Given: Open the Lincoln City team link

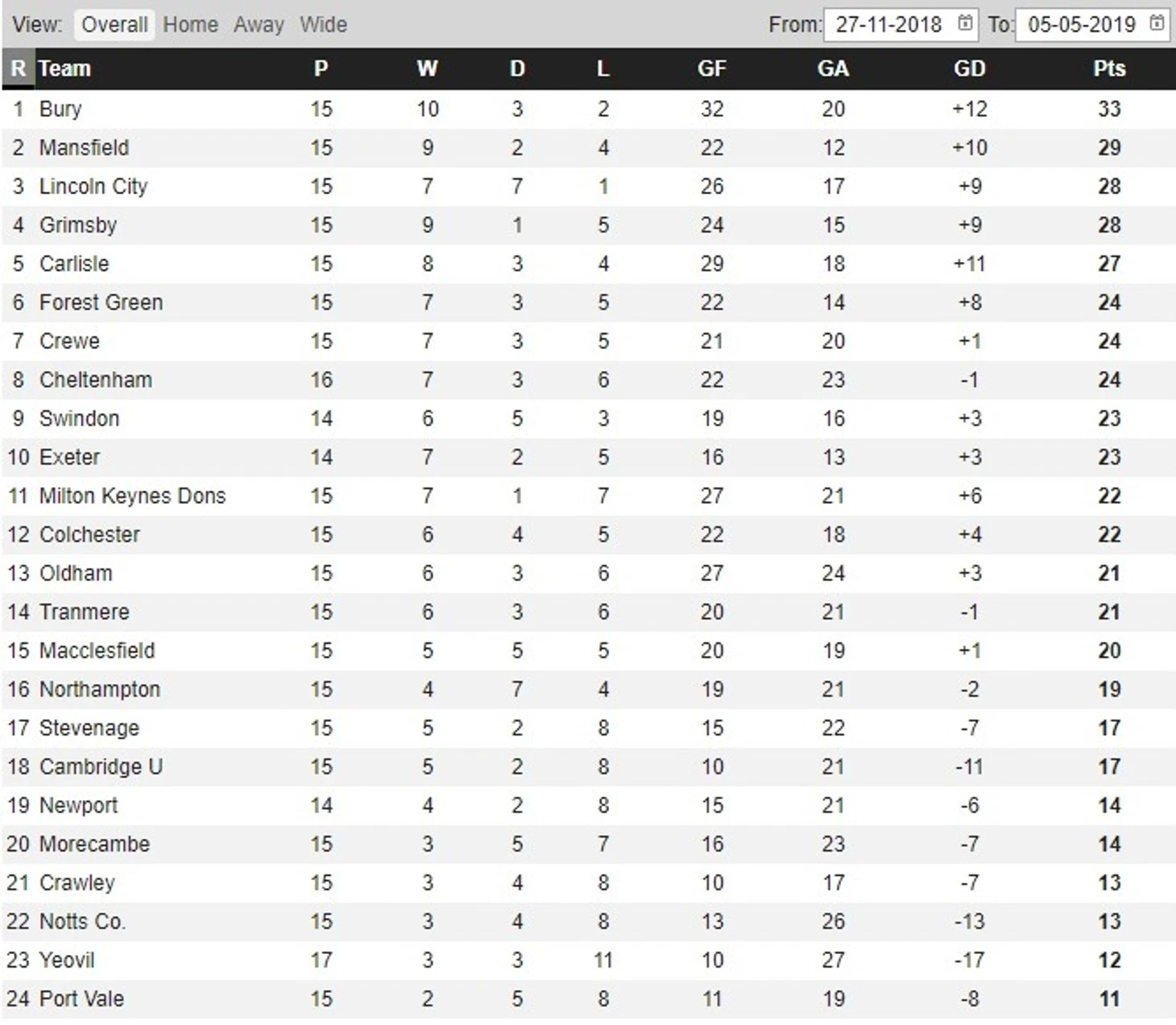Looking at the screenshot, I should tap(93, 186).
